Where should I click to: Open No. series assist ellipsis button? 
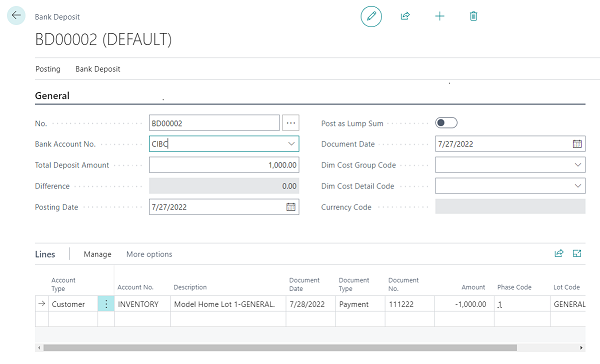pyautogui.click(x=291, y=123)
